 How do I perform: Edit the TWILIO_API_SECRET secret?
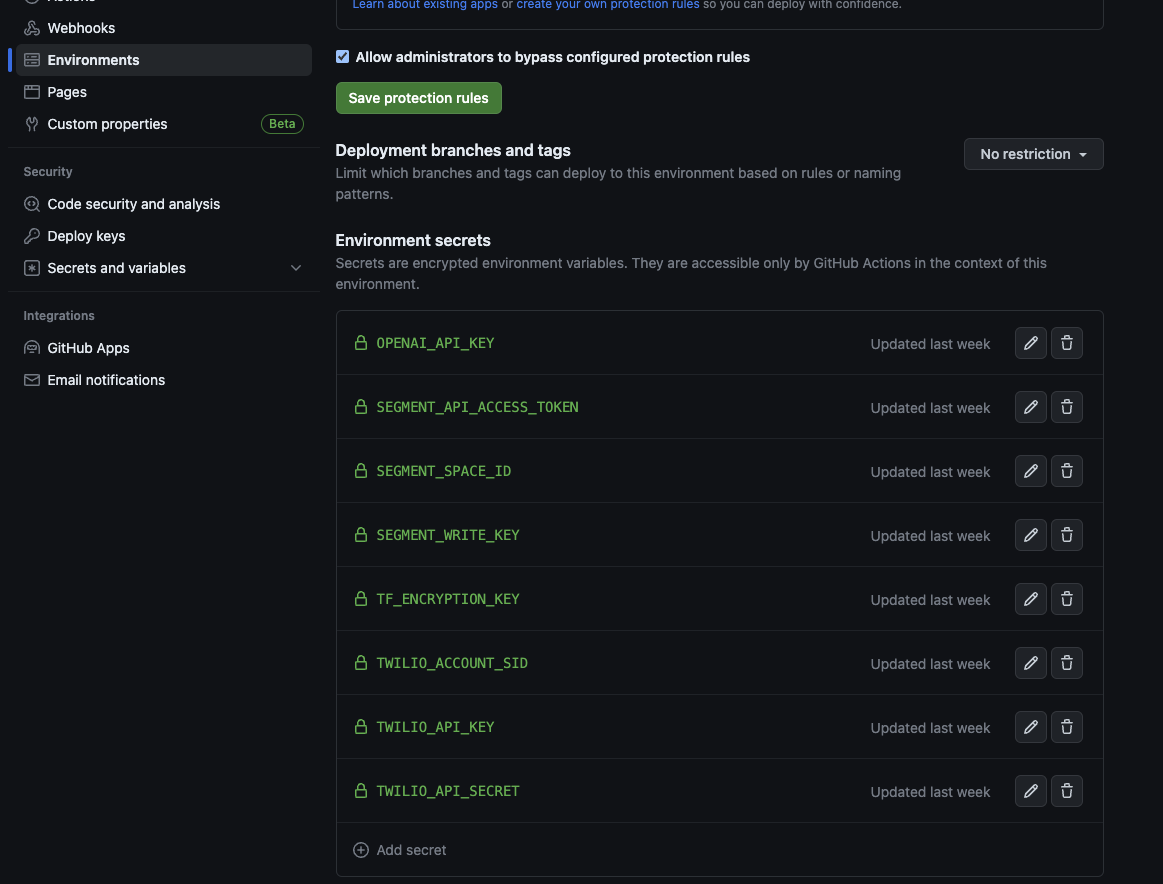1031,791
